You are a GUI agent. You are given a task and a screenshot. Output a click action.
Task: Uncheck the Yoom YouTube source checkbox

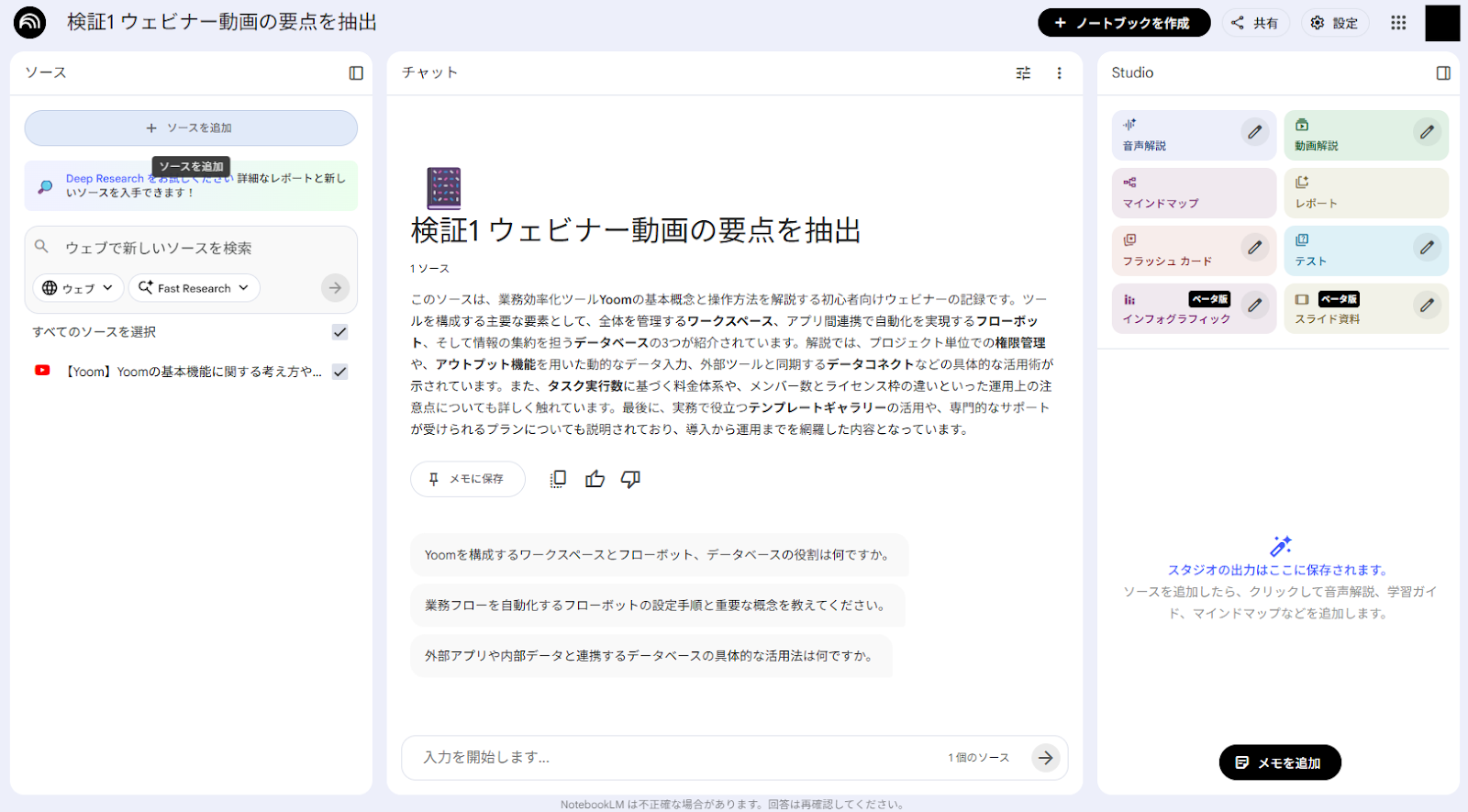point(339,372)
